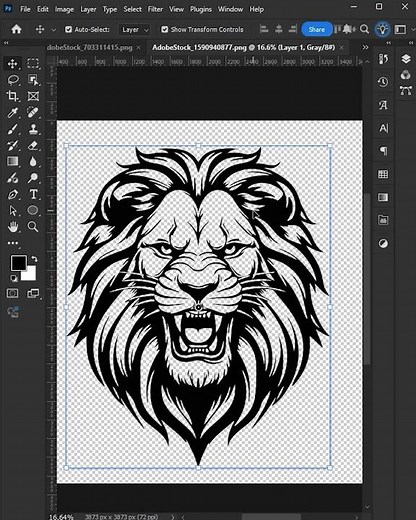Open the History panel icon
The width and height of the screenshot is (416, 520).
383,82
